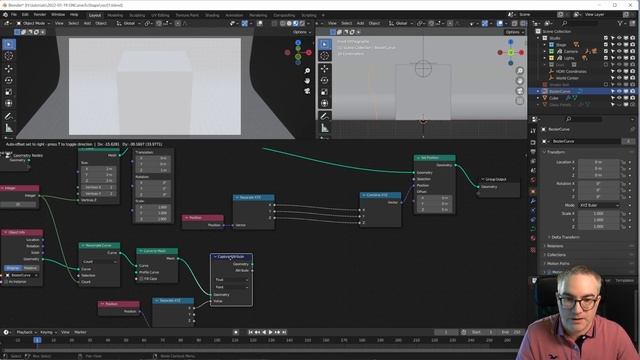The height and width of the screenshot is (360, 640).
Task: Click the timeline End frame field
Action: tap(511, 332)
